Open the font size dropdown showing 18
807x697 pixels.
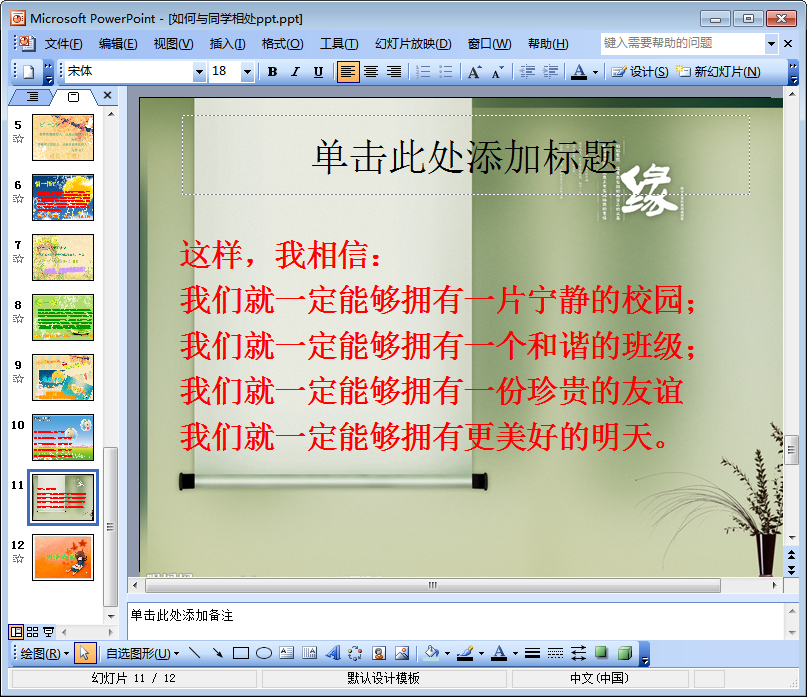247,72
